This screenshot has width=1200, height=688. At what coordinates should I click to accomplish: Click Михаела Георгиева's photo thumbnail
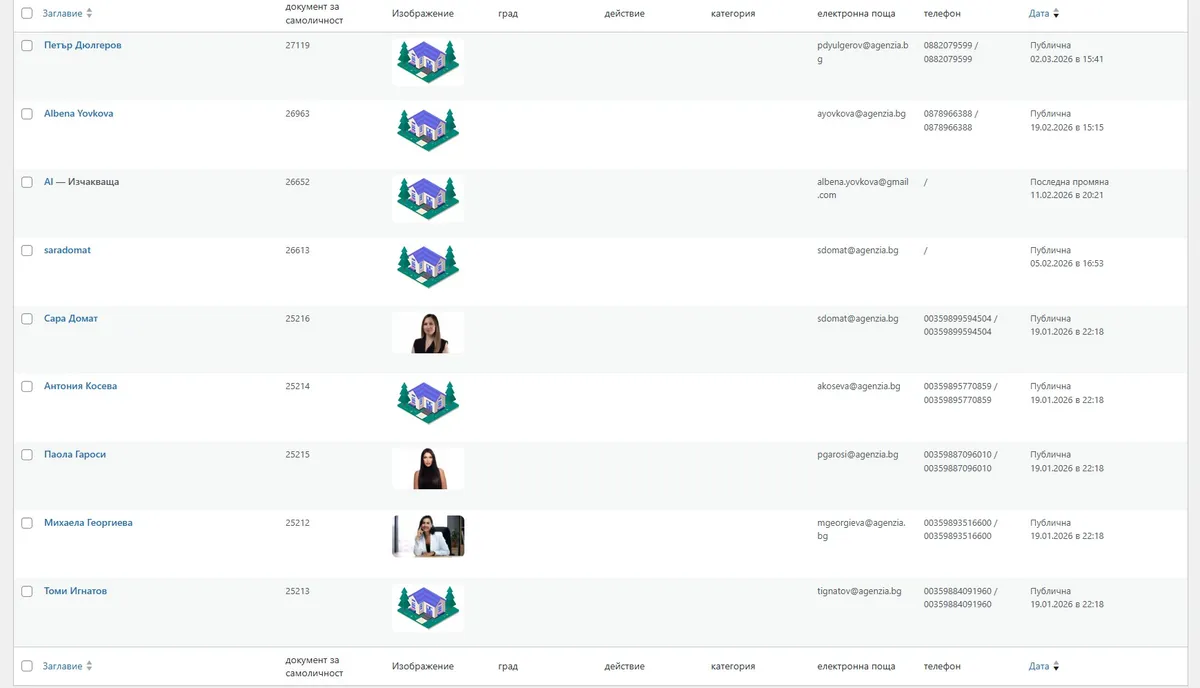(x=428, y=536)
